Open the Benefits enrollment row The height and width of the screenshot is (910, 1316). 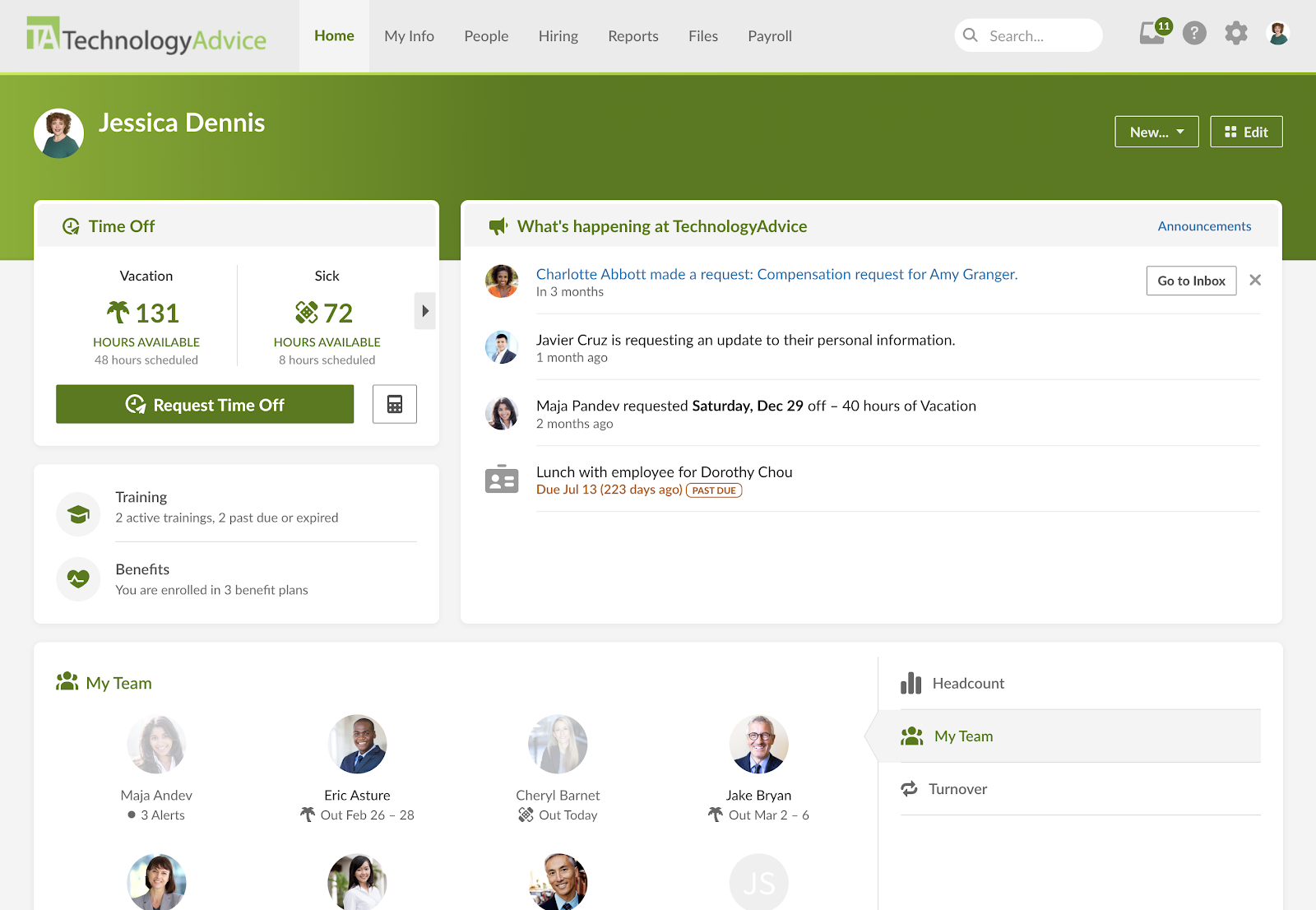pyautogui.click(x=237, y=579)
